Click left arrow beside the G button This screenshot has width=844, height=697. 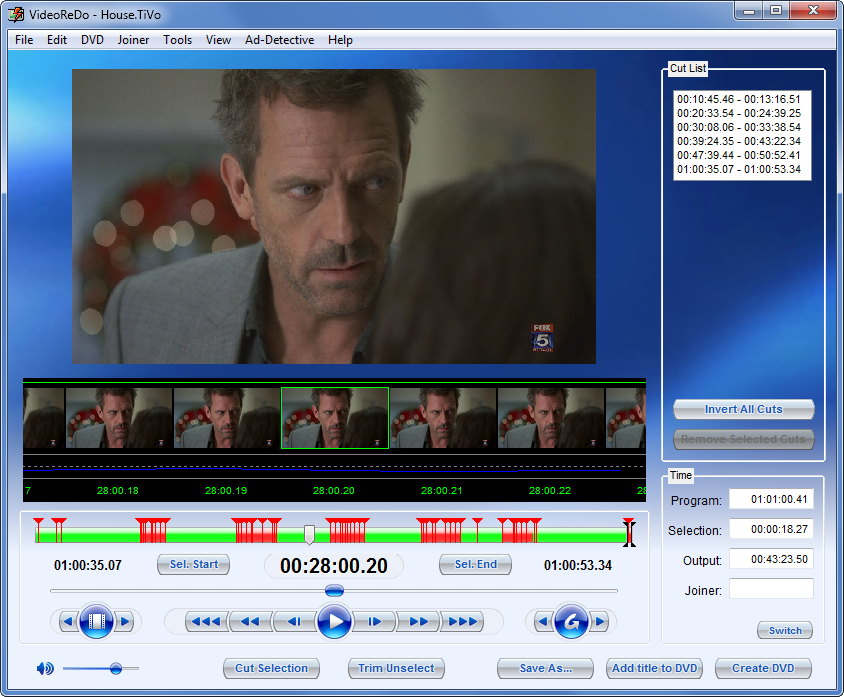coord(543,622)
